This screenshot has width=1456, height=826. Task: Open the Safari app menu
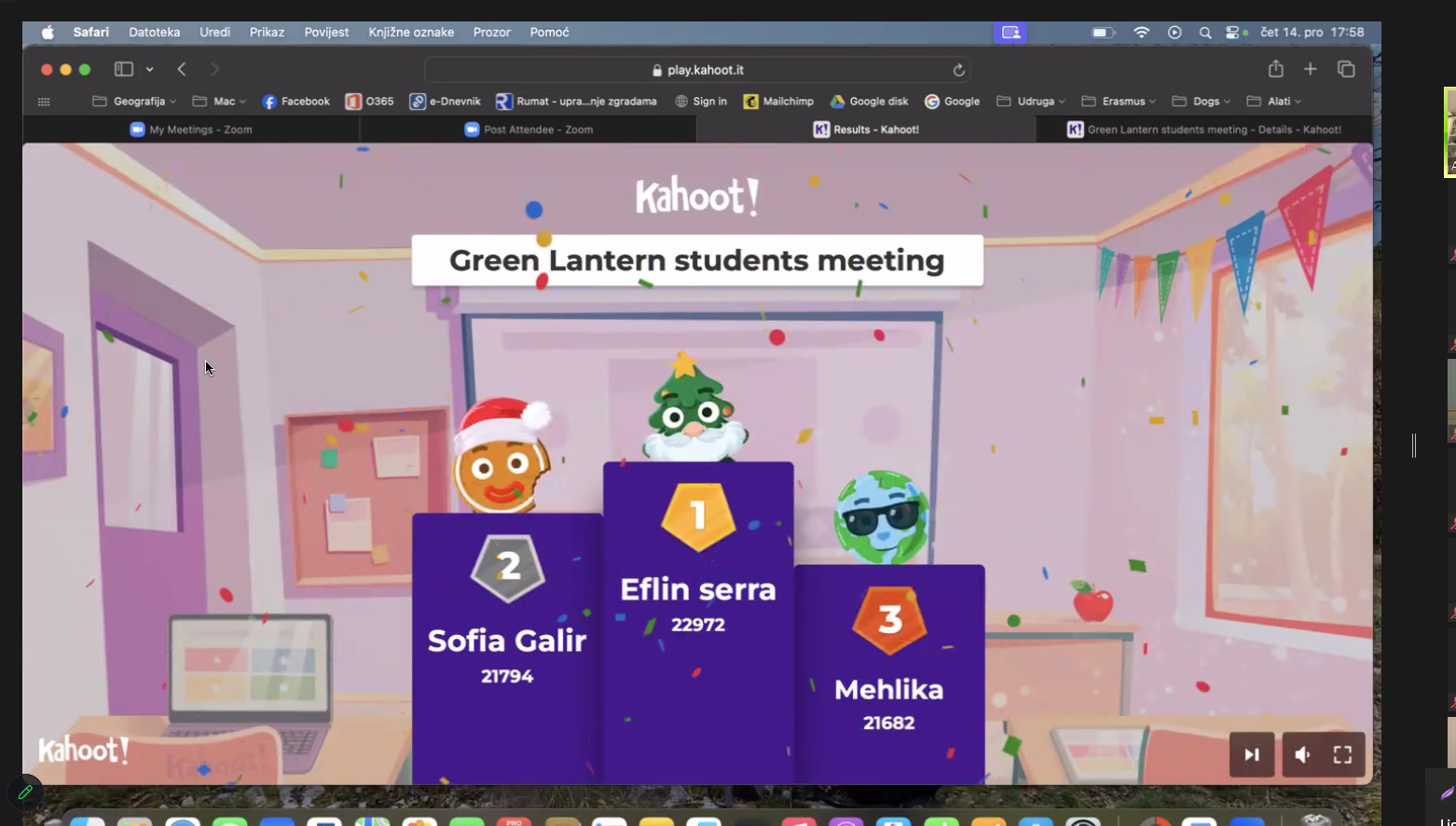91,33
